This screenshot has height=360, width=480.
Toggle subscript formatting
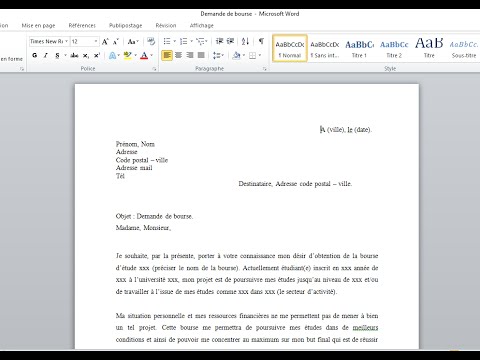point(86,55)
